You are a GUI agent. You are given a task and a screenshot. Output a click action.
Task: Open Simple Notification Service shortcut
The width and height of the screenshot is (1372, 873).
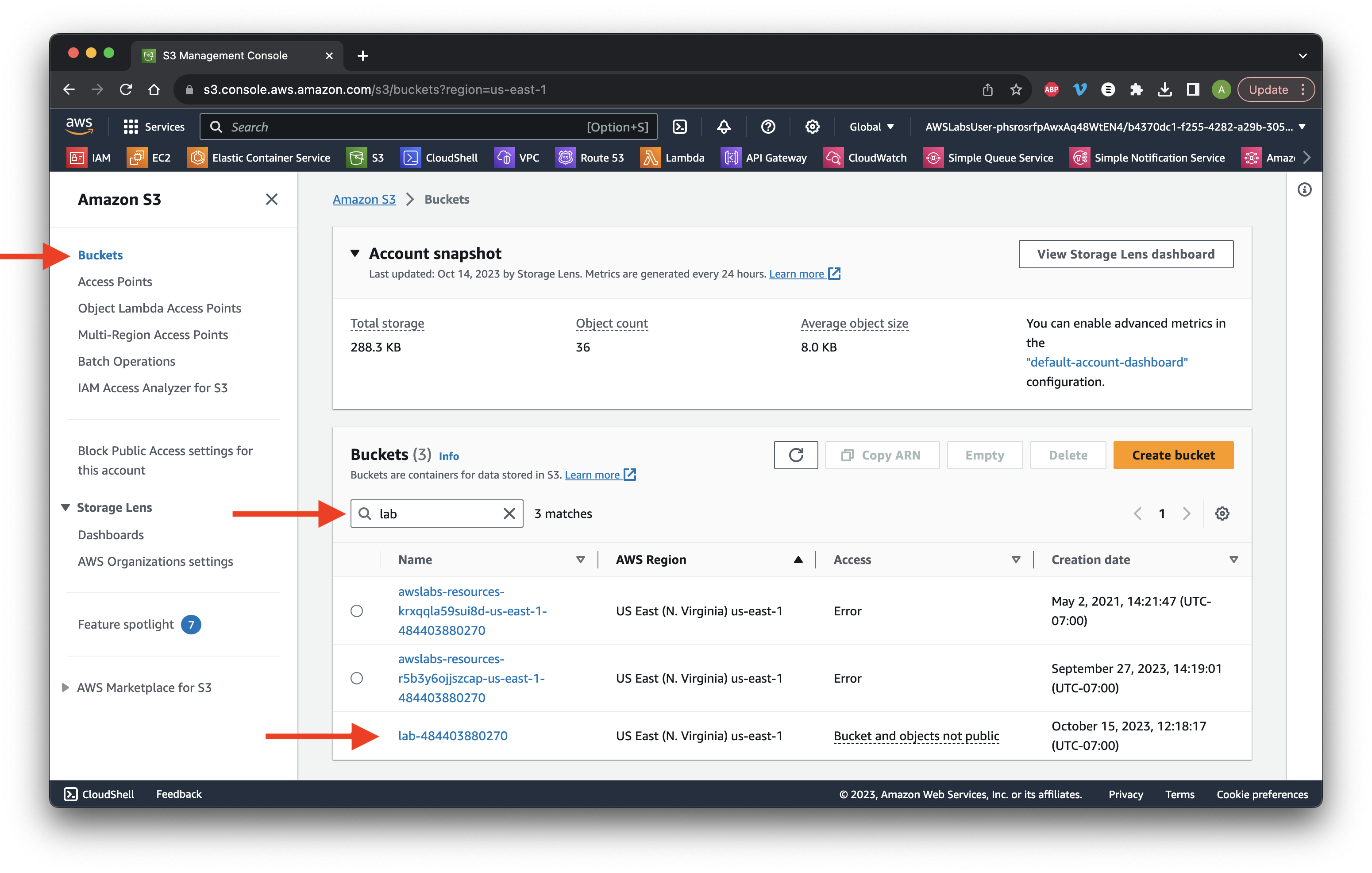(1148, 158)
